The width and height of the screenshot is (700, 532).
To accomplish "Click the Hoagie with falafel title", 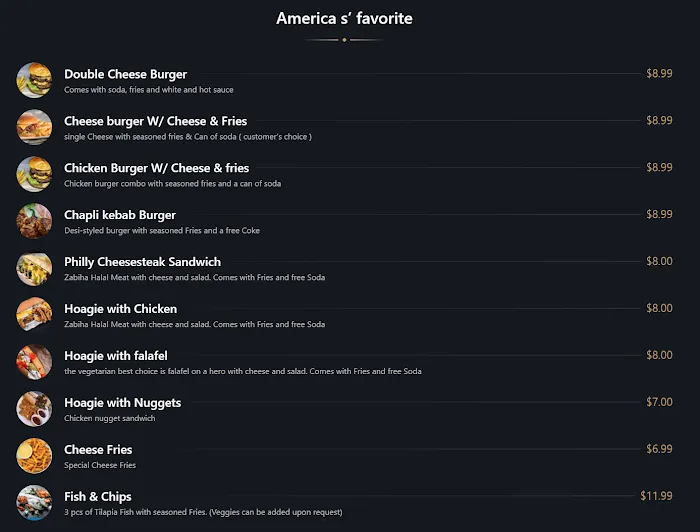I will click(x=115, y=355).
